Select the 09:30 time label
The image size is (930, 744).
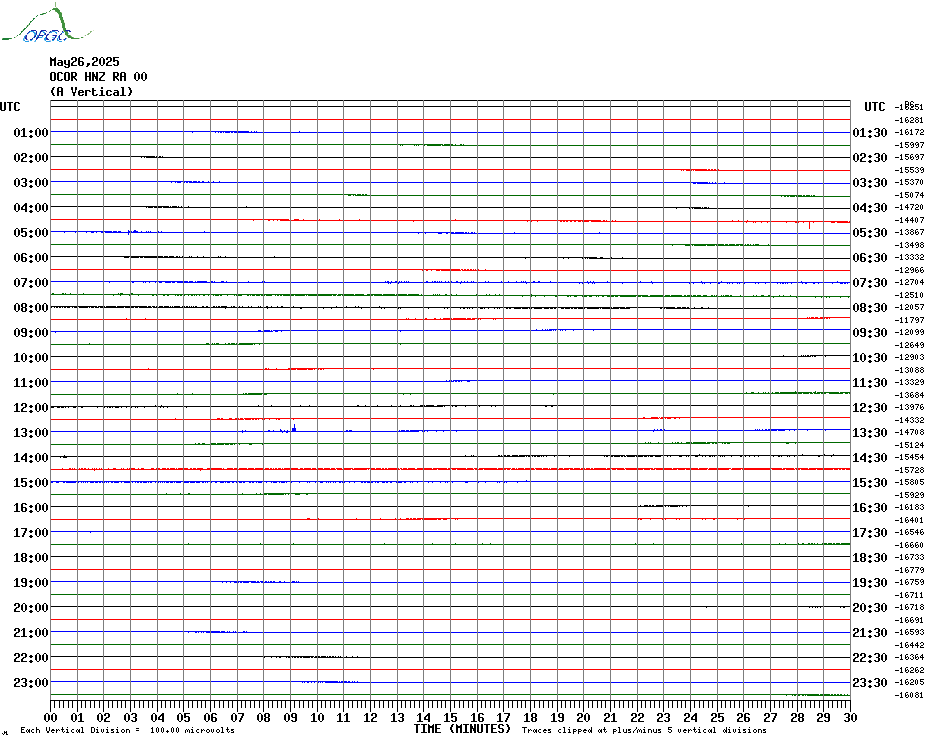pyautogui.click(x=870, y=332)
